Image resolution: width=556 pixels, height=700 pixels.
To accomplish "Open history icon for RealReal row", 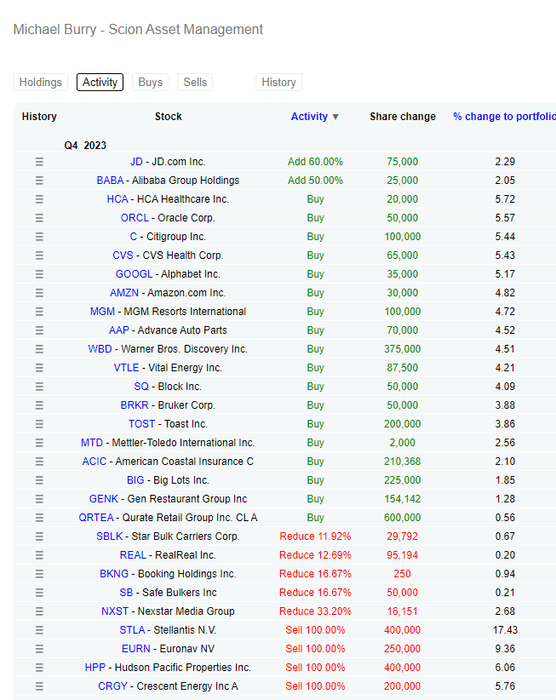I will [39, 555].
